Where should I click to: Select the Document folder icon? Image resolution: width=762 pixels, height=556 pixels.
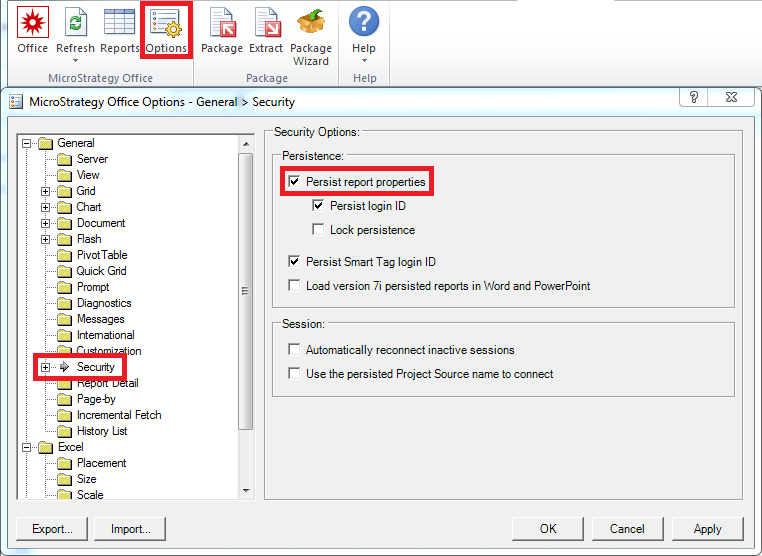pyautogui.click(x=64, y=224)
